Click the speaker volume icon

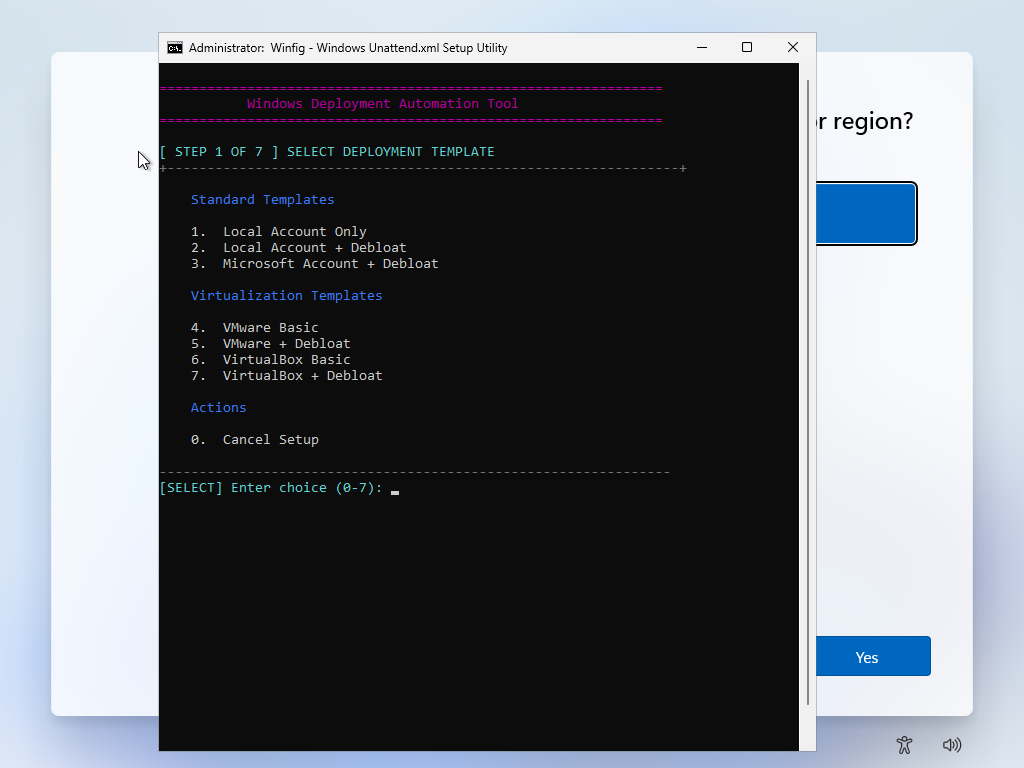[x=951, y=745]
